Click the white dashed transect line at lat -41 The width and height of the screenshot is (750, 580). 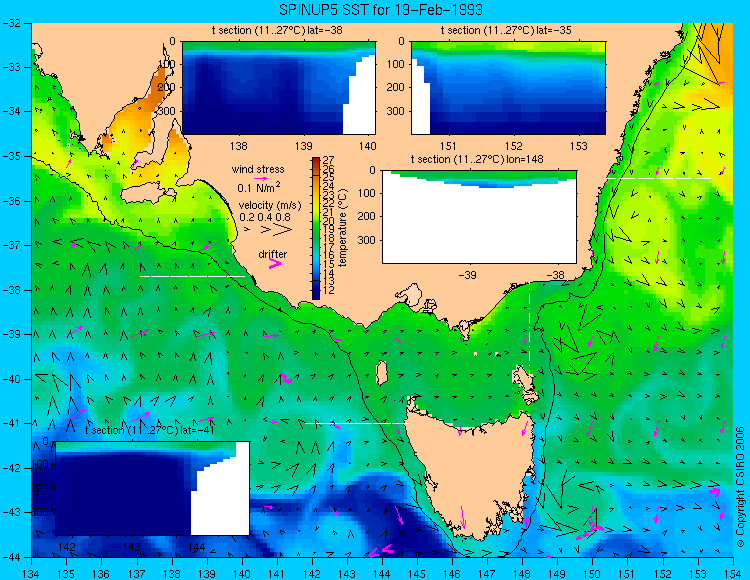coord(357,423)
